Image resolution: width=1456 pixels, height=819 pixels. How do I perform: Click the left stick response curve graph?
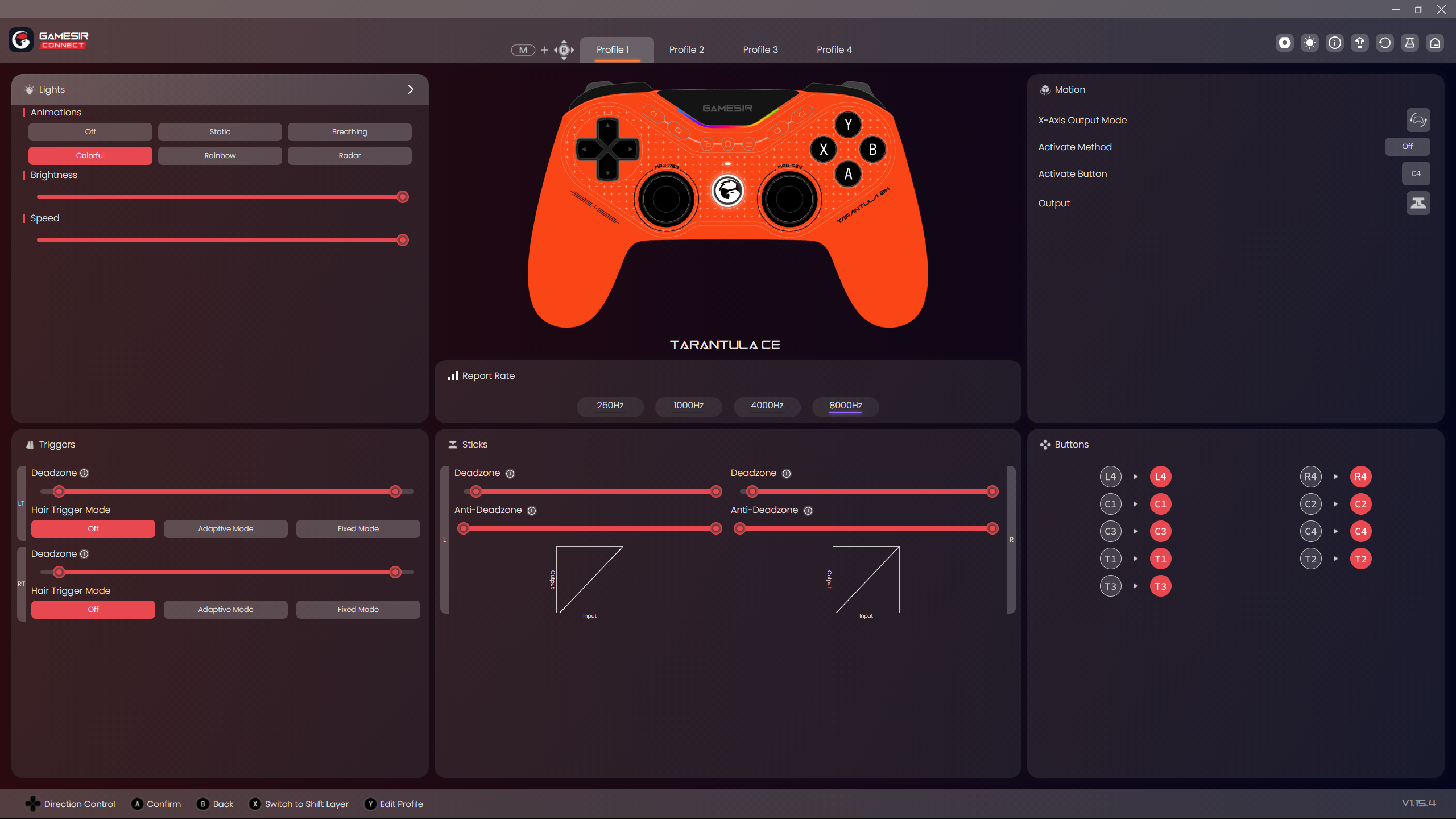click(x=590, y=580)
